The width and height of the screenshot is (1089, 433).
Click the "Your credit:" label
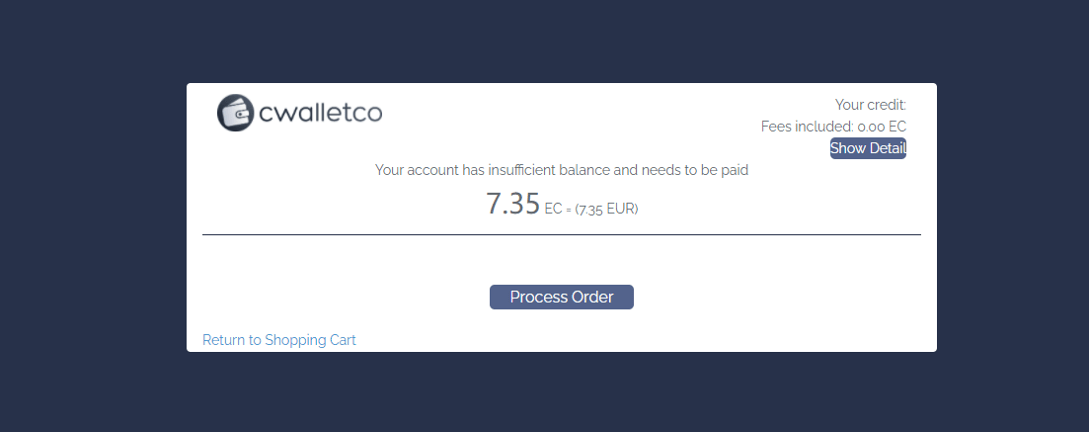[x=870, y=104]
